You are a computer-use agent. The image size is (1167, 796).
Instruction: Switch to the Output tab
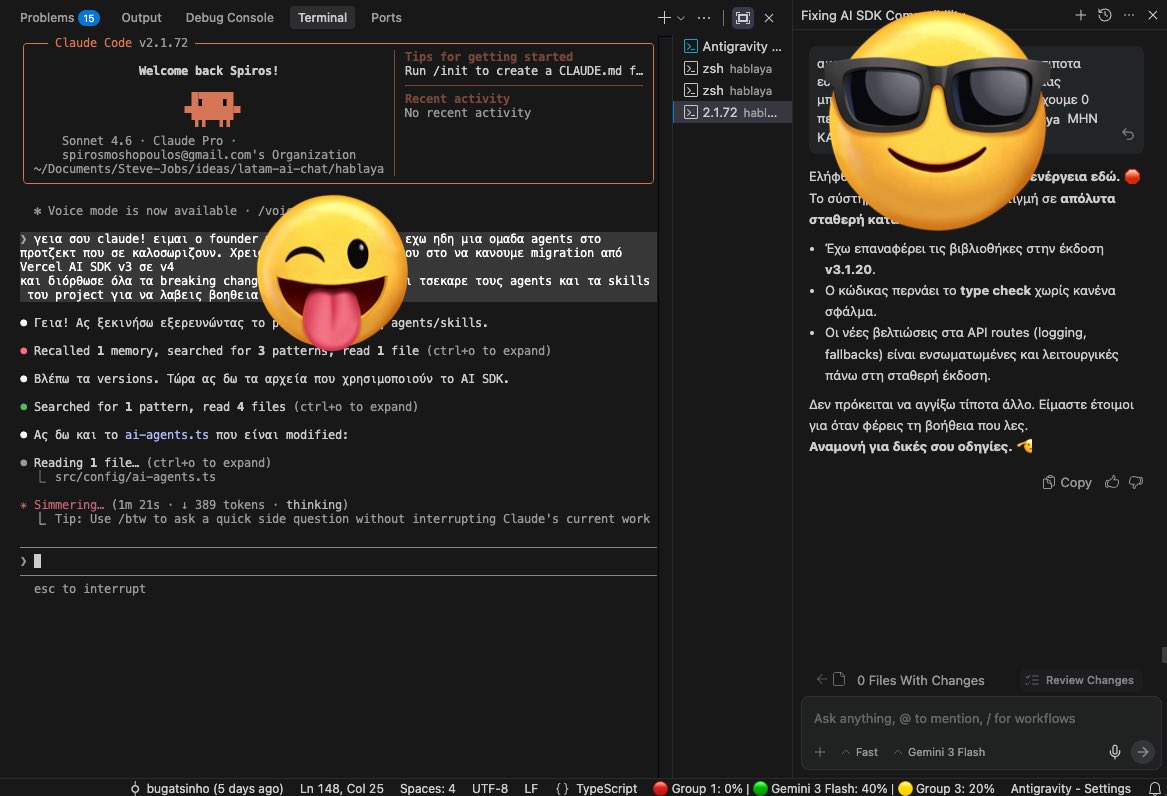point(141,17)
